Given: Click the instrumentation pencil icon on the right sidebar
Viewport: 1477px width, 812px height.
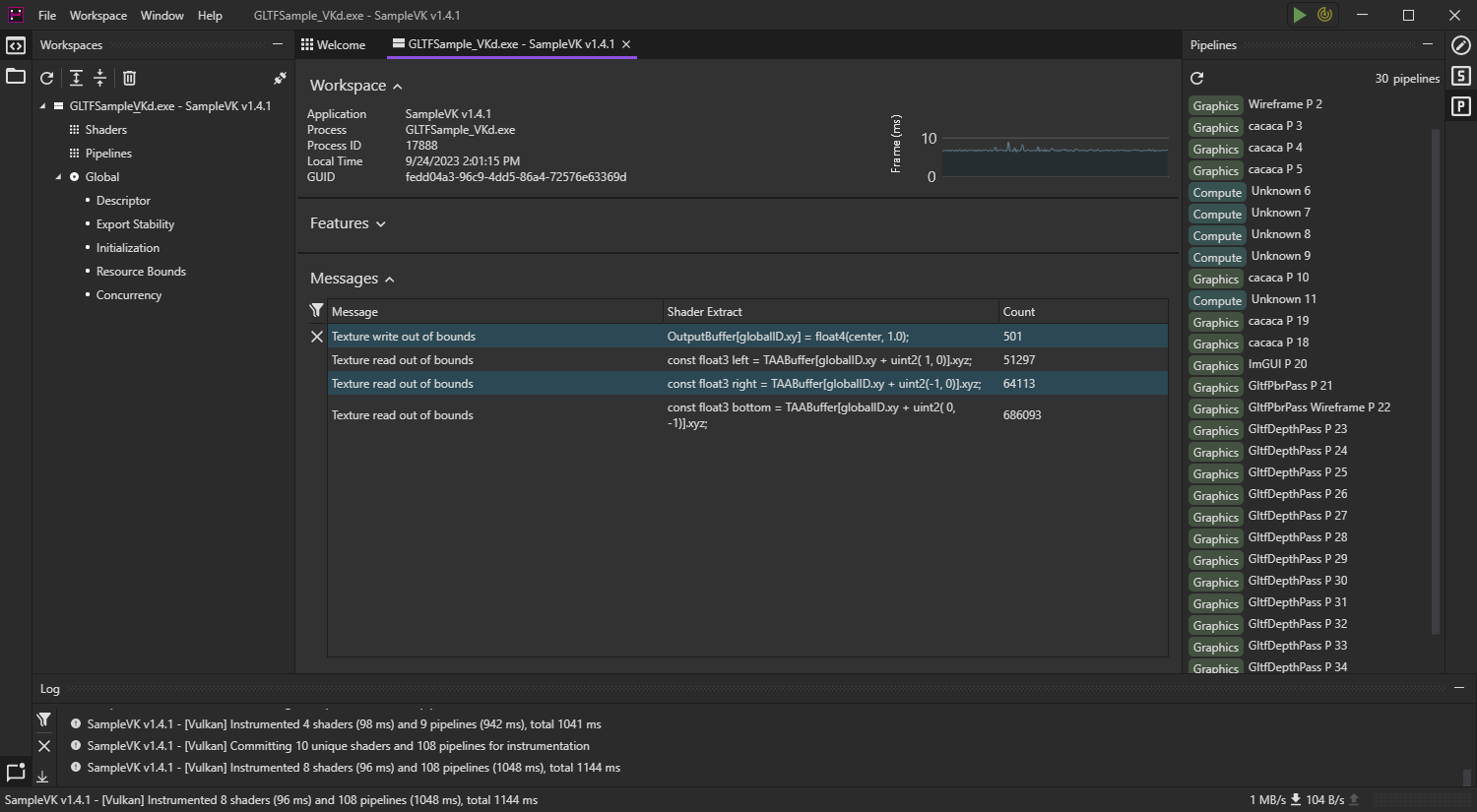Looking at the screenshot, I should pyautogui.click(x=1461, y=44).
